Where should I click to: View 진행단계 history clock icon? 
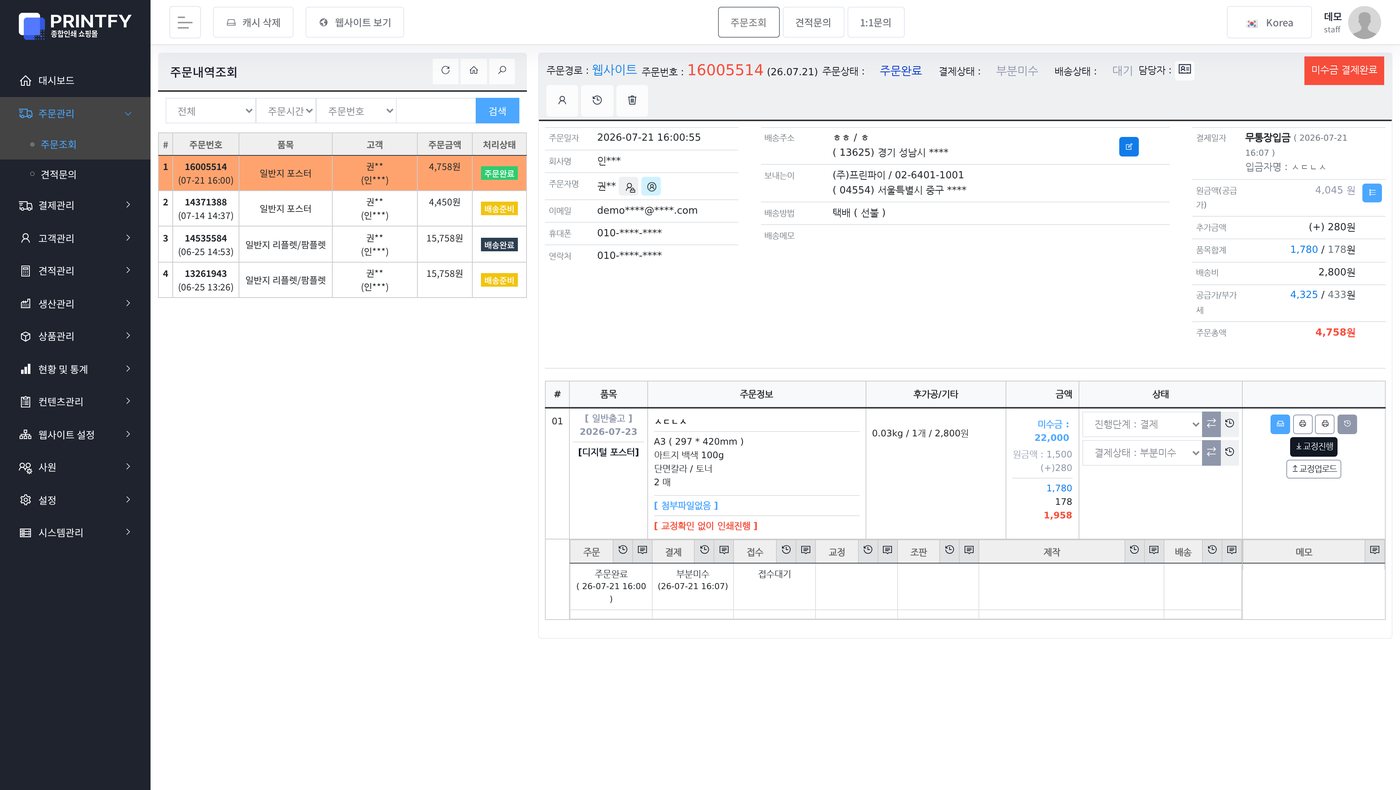click(x=1230, y=424)
